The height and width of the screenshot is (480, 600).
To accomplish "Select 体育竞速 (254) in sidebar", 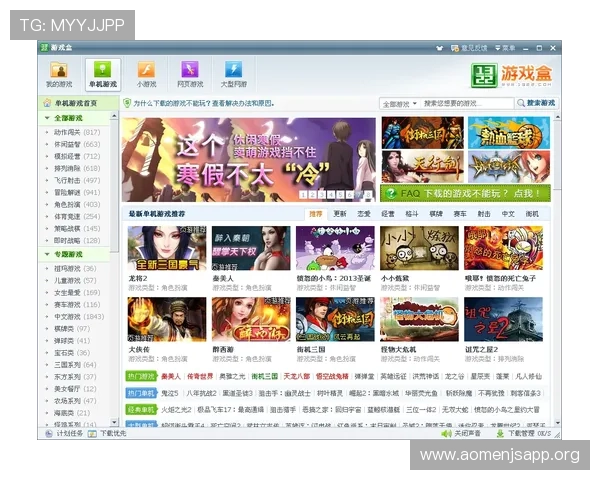I will pos(77,217).
